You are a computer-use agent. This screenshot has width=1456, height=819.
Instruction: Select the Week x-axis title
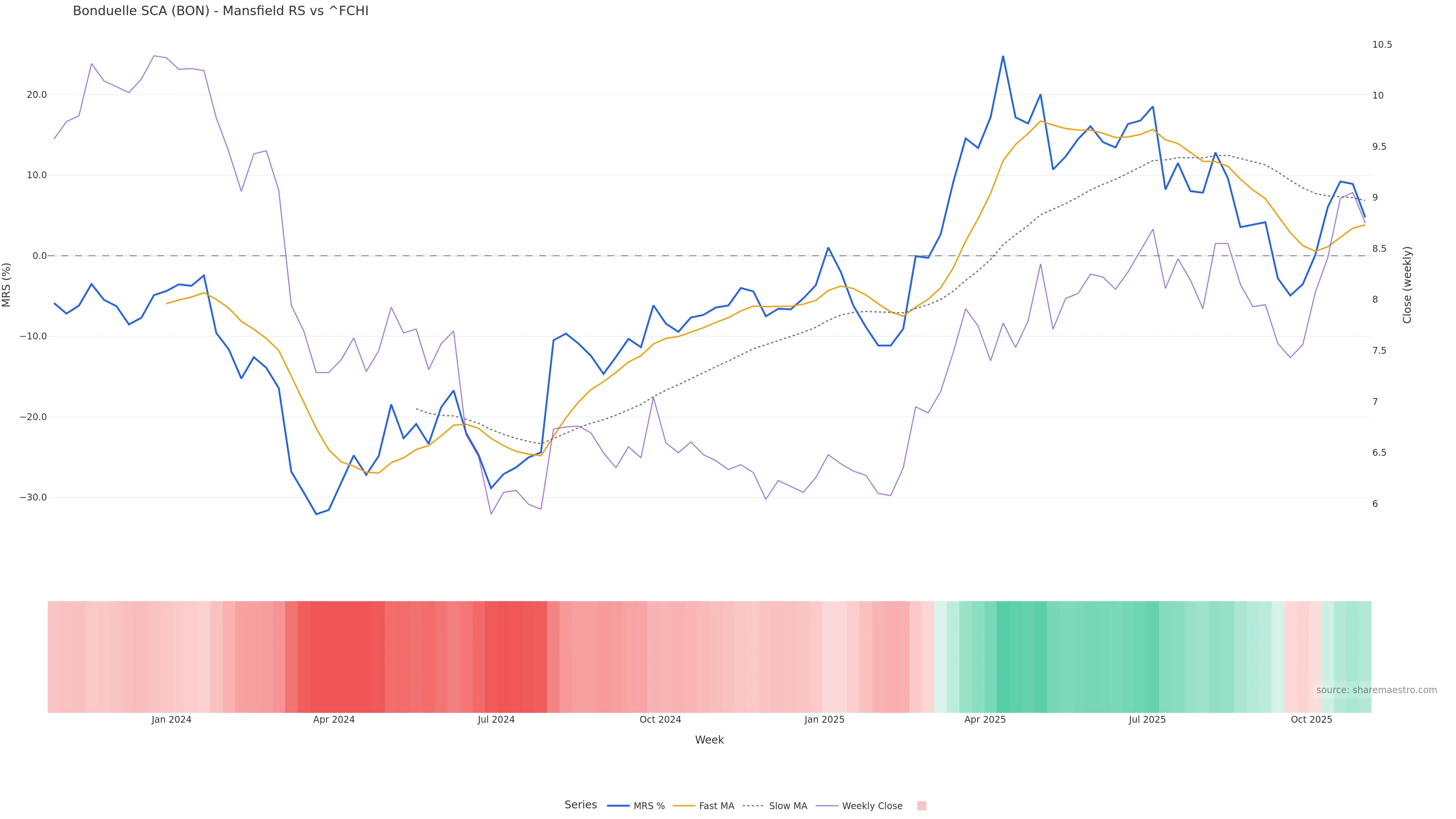tap(709, 740)
